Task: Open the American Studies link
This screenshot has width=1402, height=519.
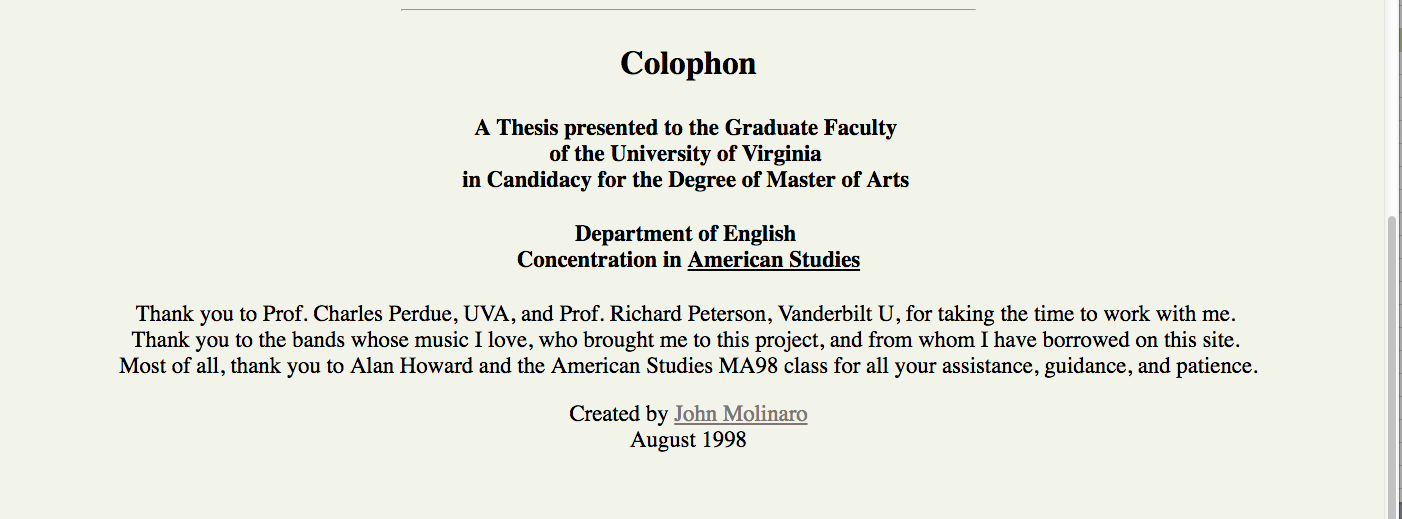Action: (774, 260)
